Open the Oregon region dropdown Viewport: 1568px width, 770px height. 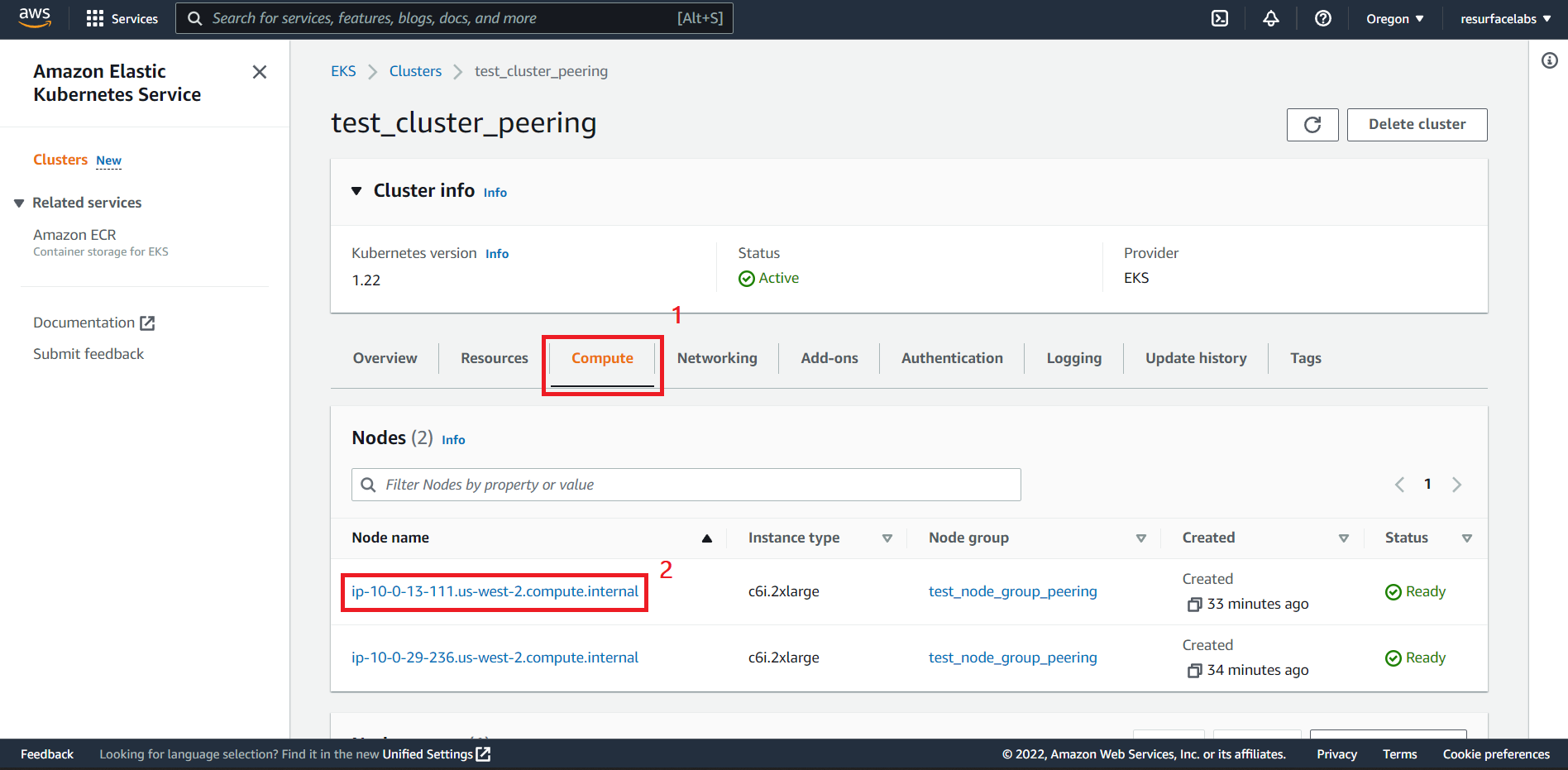point(1395,18)
